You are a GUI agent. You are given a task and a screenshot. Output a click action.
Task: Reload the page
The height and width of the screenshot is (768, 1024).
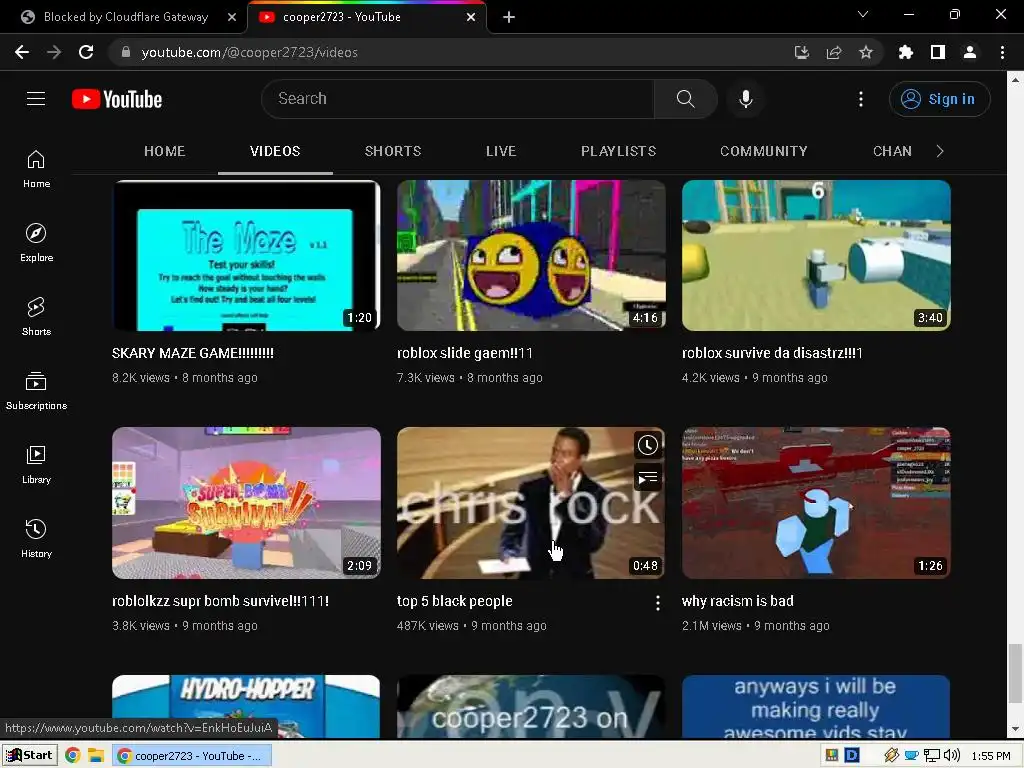coord(86,52)
